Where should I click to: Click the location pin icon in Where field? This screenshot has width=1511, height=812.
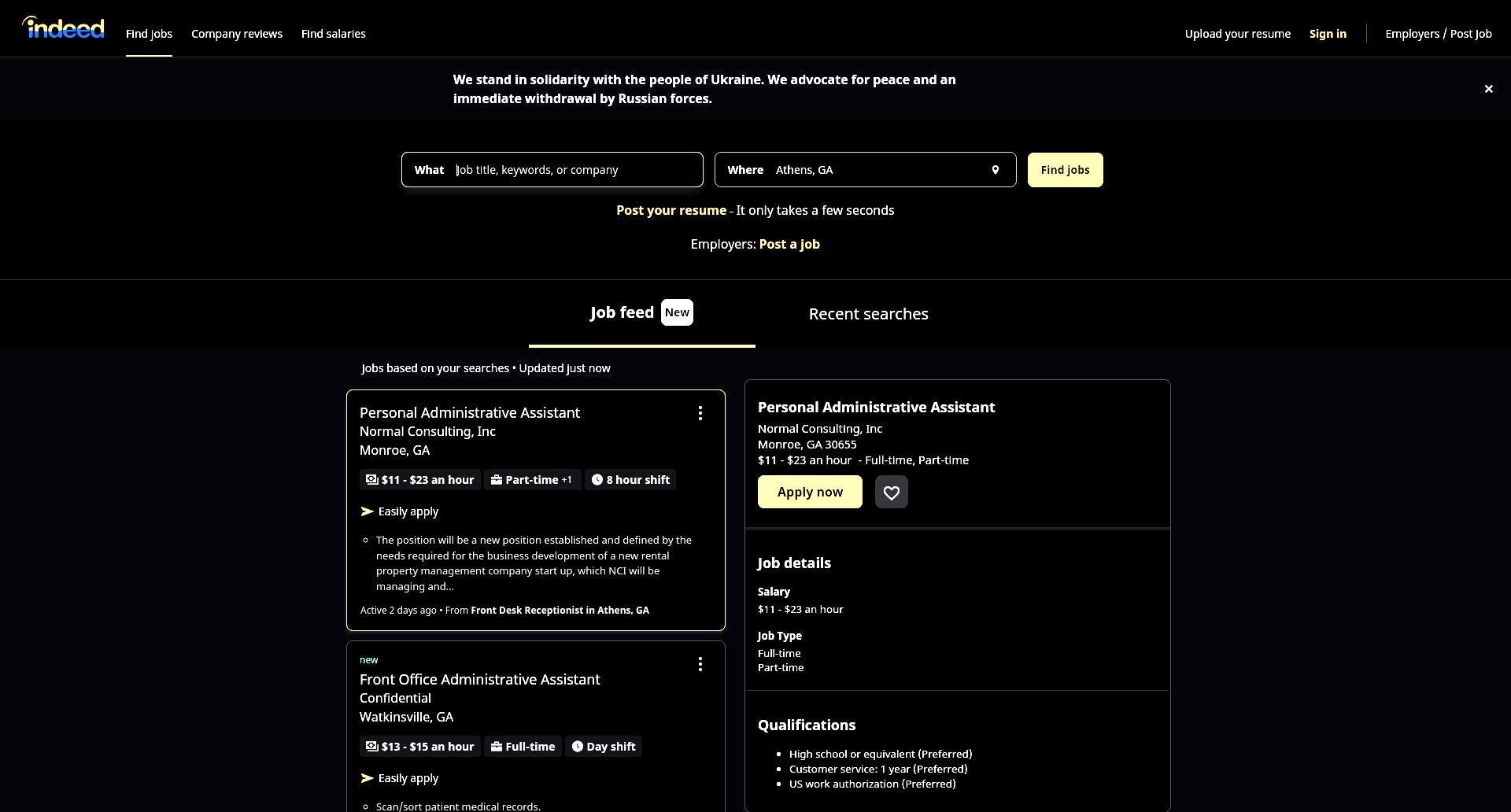click(x=996, y=170)
